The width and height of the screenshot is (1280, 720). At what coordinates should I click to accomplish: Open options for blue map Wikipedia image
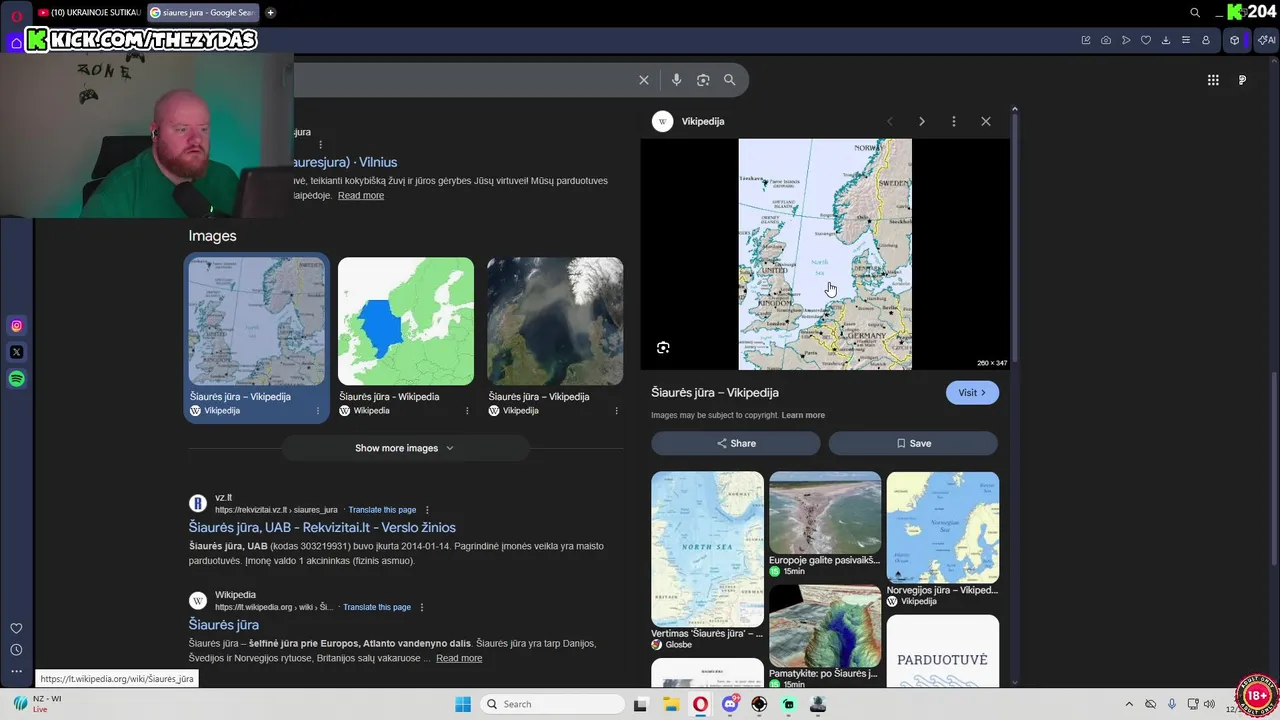pyautogui.click(x=467, y=411)
